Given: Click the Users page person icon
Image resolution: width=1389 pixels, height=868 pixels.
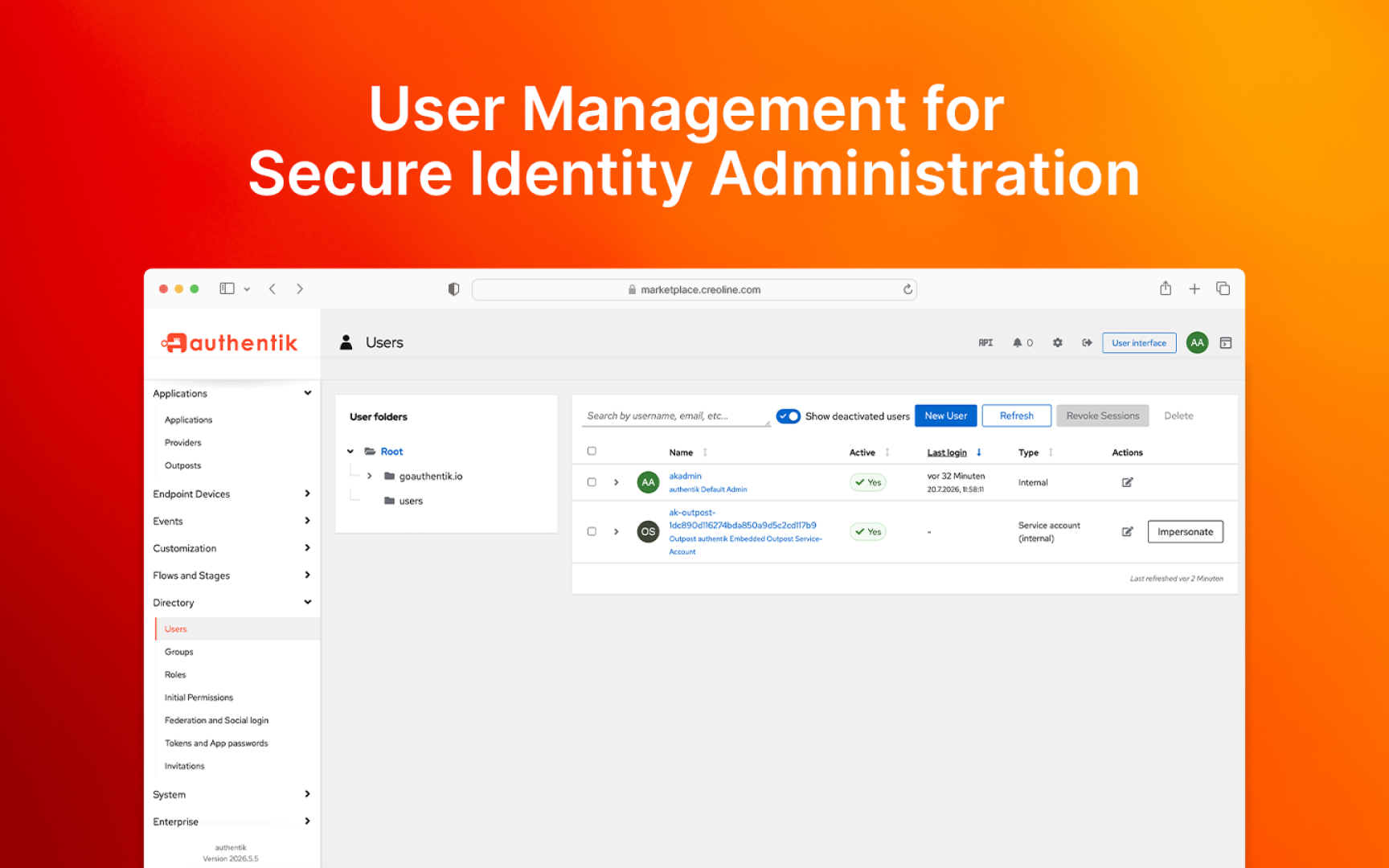Looking at the screenshot, I should coord(346,342).
